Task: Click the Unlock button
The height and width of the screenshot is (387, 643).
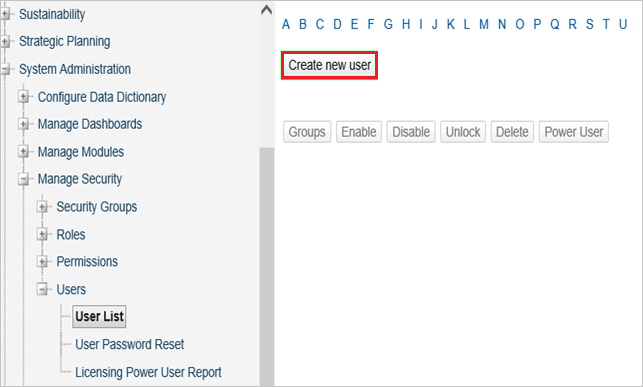Action: pyautogui.click(x=463, y=132)
